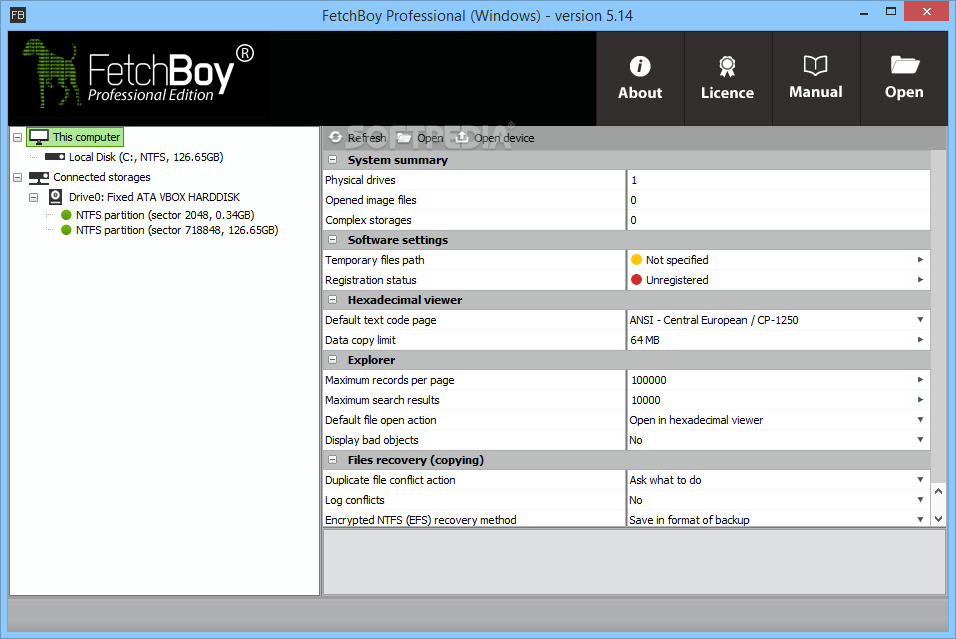
Task: Click green dot of sector 2048 partition
Action: click(x=66, y=215)
